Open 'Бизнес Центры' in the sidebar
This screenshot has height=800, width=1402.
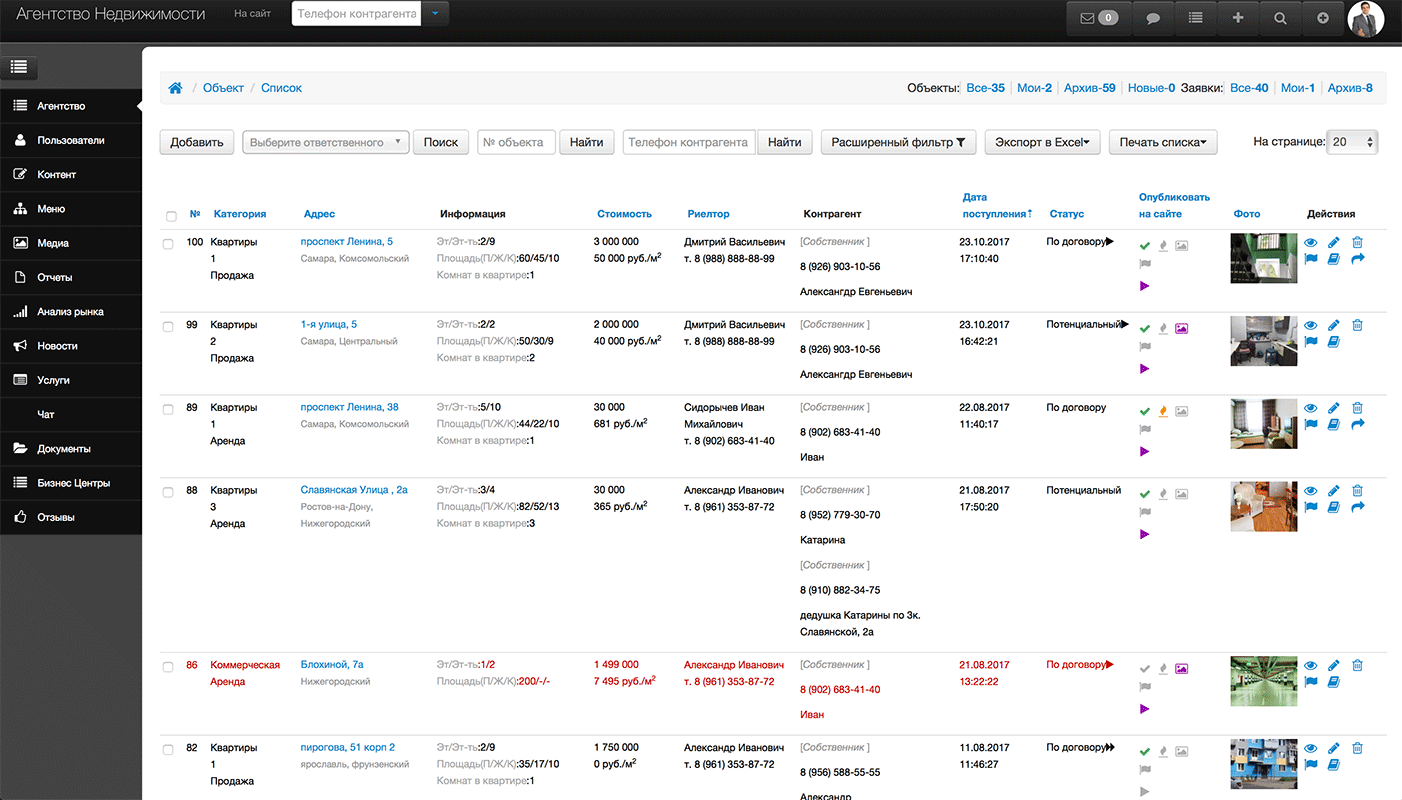pos(70,482)
